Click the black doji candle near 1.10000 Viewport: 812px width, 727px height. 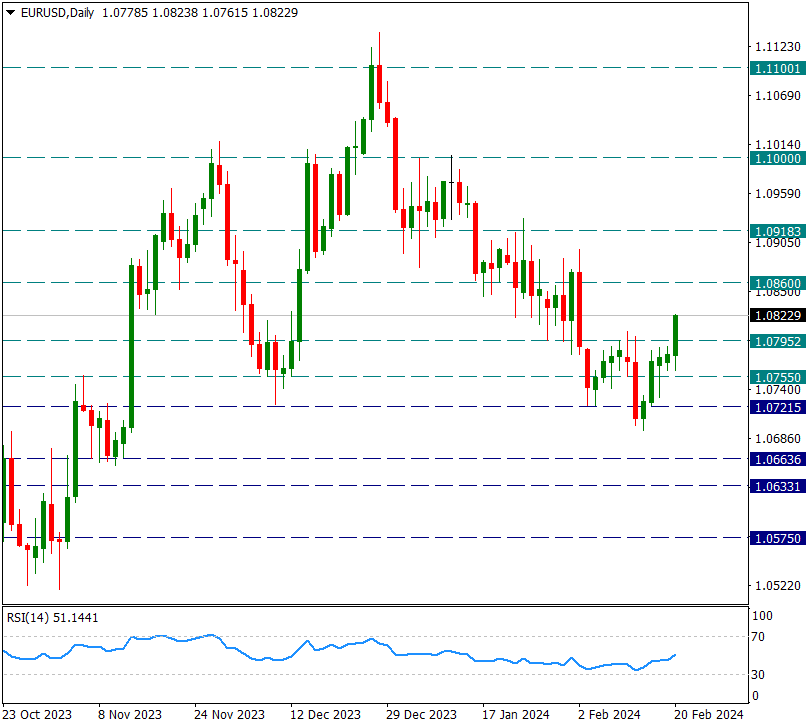(x=452, y=187)
